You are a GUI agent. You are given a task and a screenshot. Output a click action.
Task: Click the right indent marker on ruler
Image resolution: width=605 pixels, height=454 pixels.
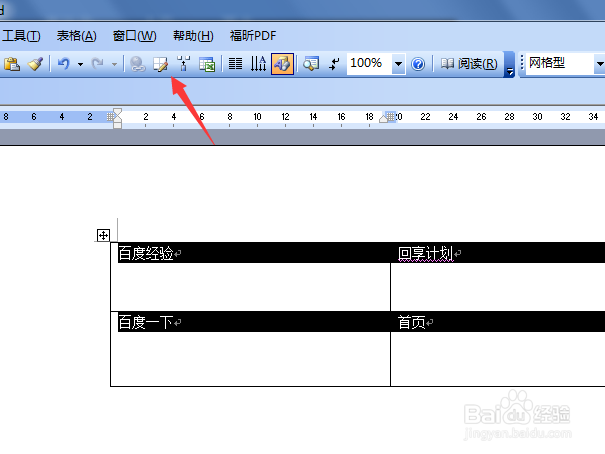pos(383,118)
